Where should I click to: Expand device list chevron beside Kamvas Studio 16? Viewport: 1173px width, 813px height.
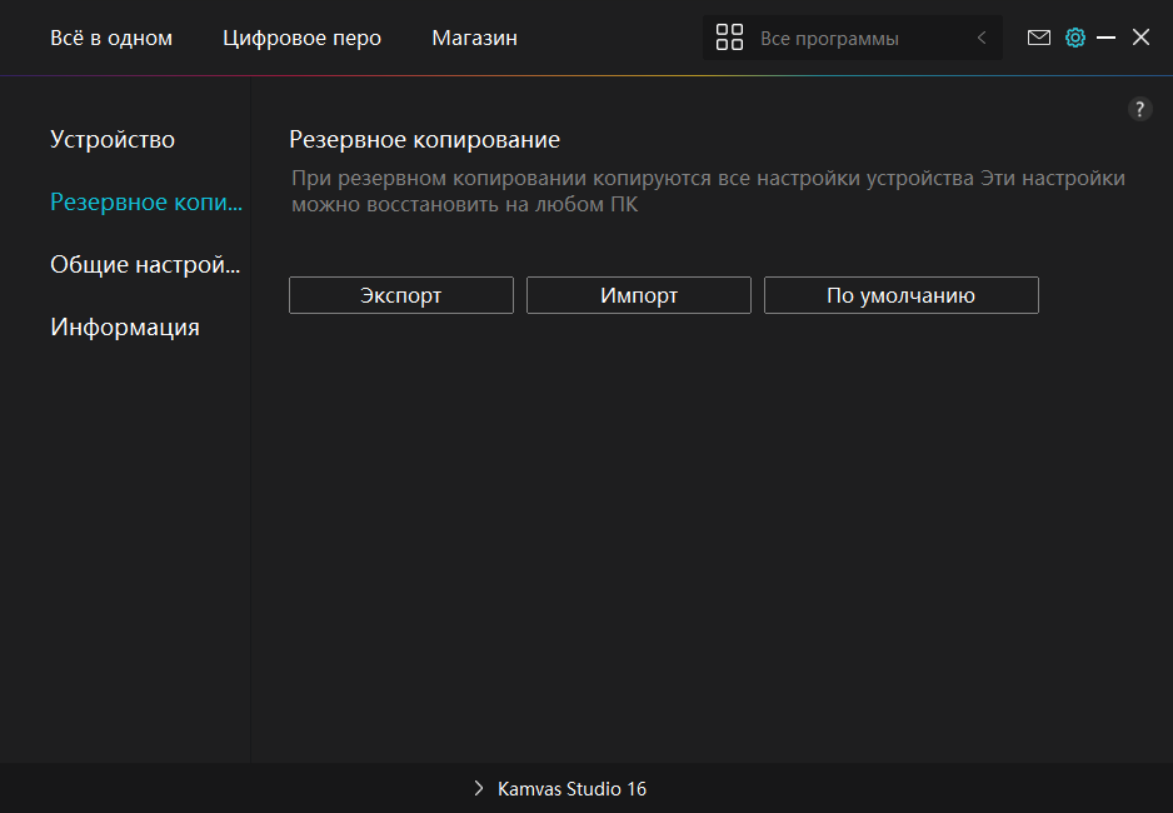click(478, 789)
